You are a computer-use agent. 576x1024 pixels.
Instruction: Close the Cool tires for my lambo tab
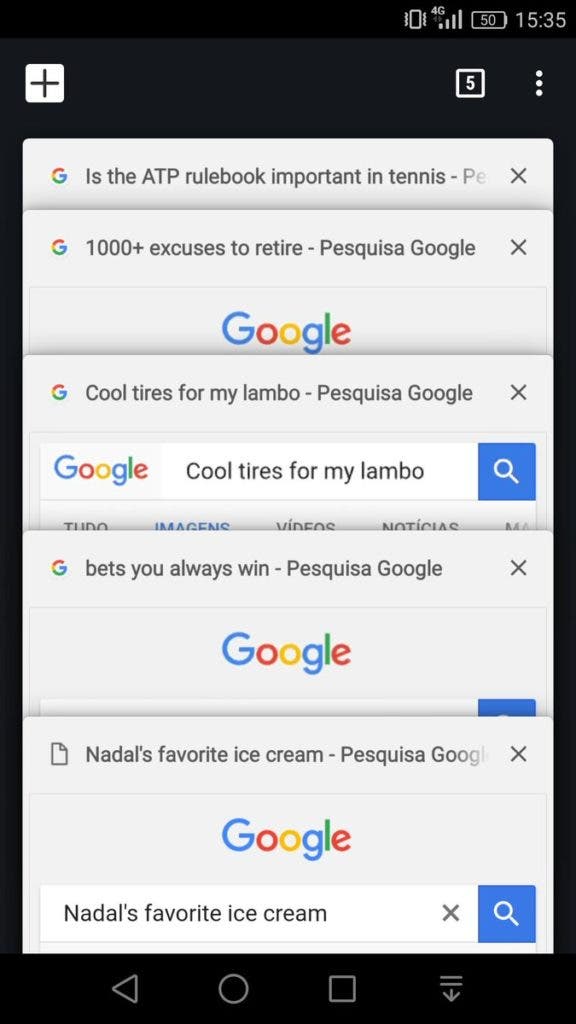coord(519,392)
